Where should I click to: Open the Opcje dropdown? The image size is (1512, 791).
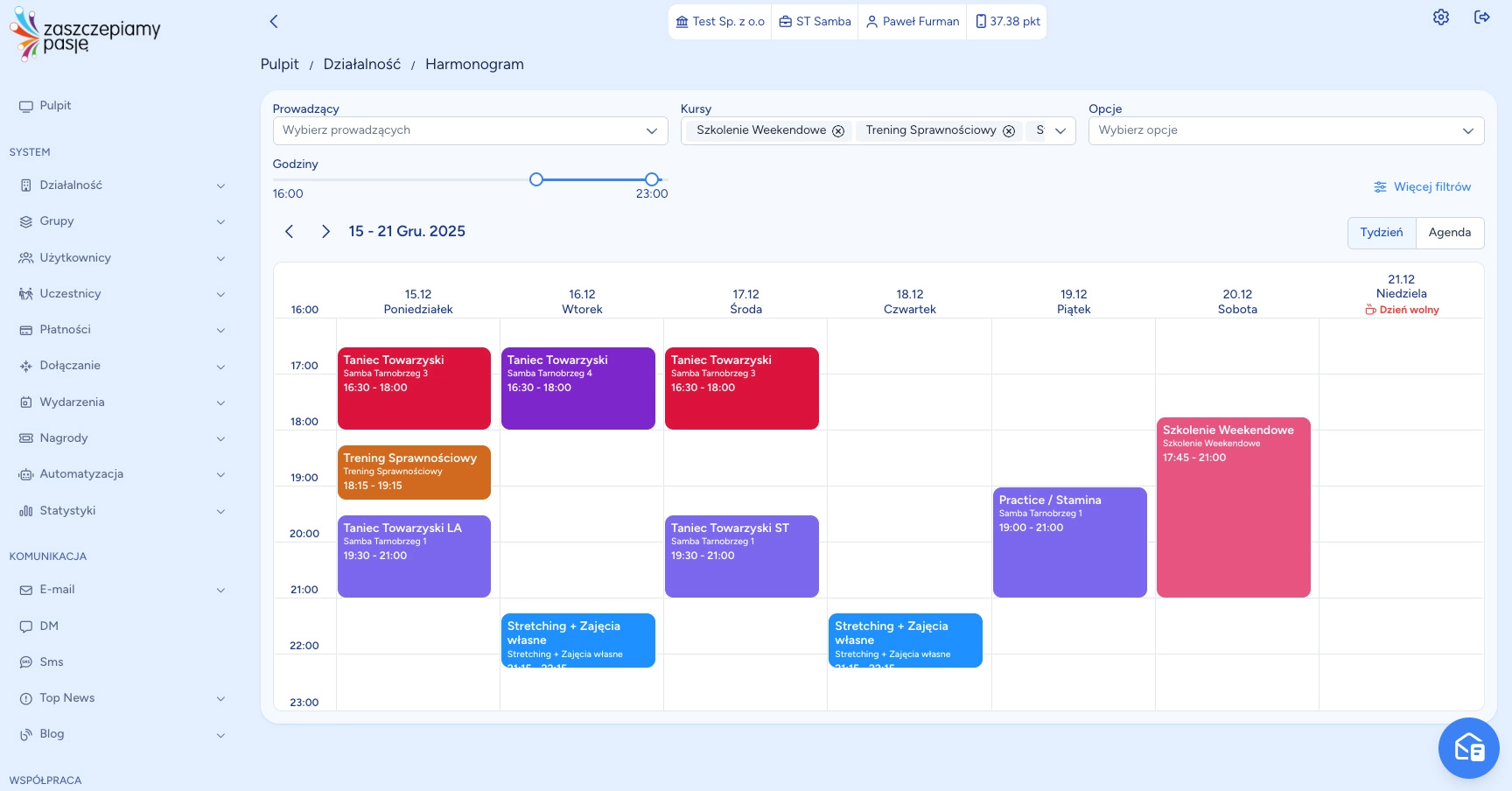coord(1285,130)
